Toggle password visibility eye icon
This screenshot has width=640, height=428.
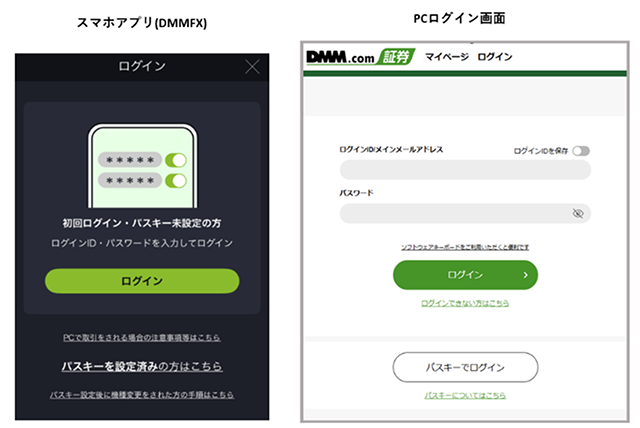coord(577,213)
